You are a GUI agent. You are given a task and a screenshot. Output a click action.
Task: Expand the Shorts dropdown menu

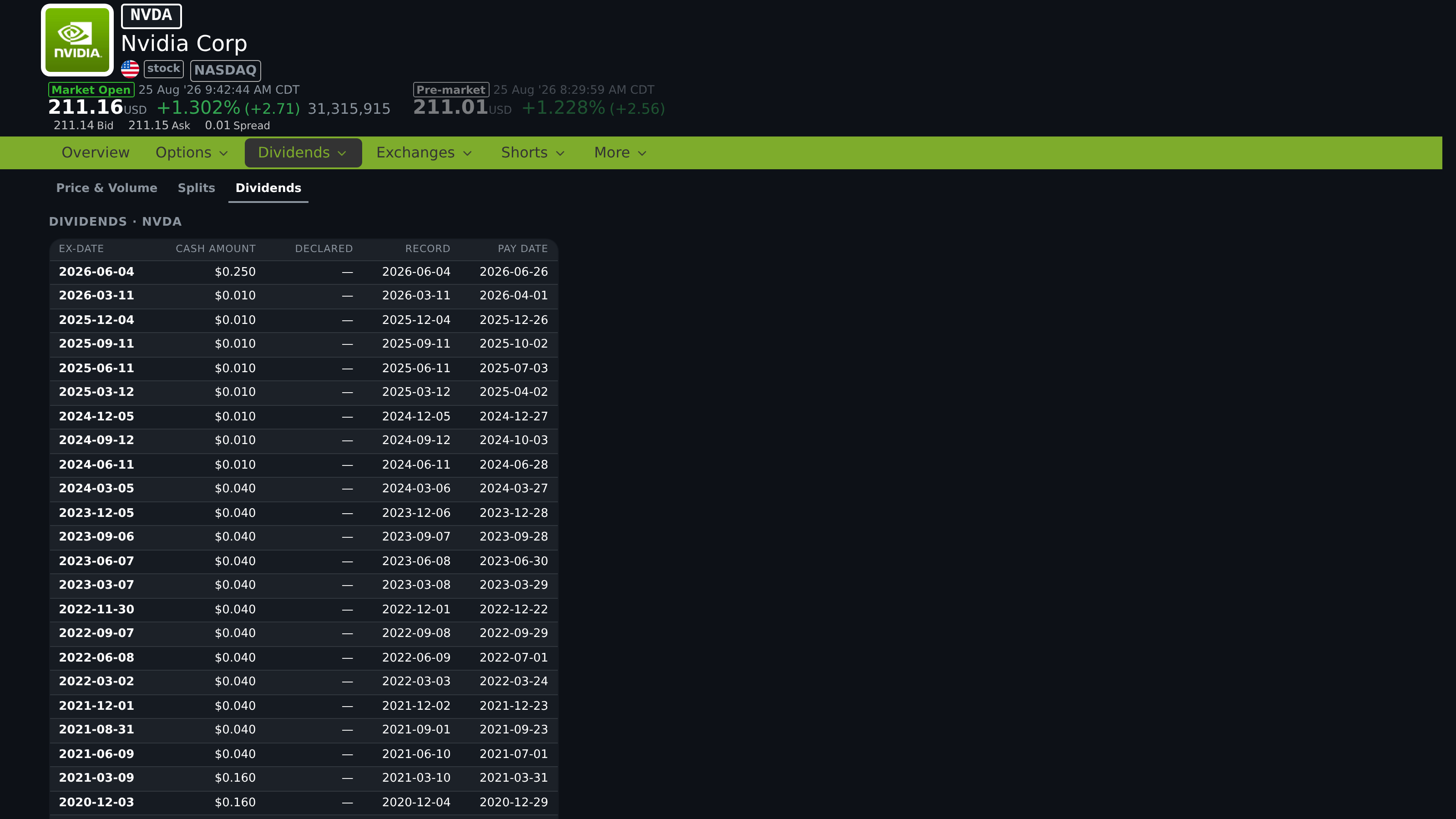534,152
